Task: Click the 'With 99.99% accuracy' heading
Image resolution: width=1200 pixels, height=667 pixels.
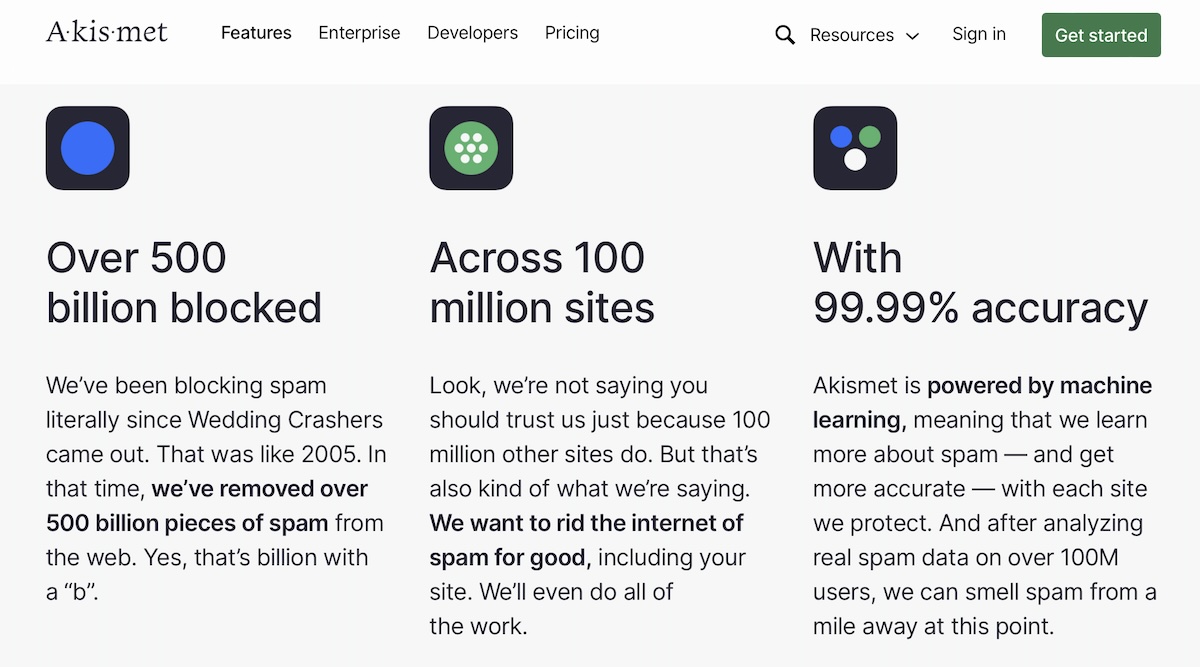Action: tap(980, 283)
